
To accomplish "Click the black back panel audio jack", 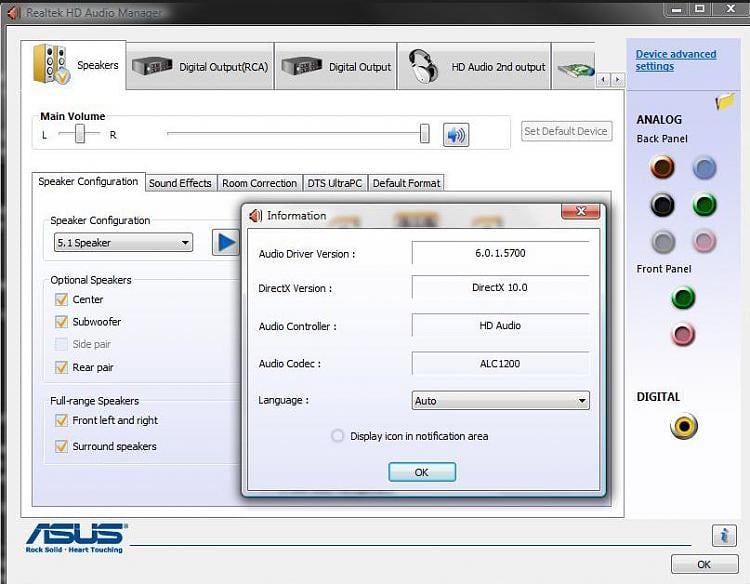I will (x=662, y=205).
